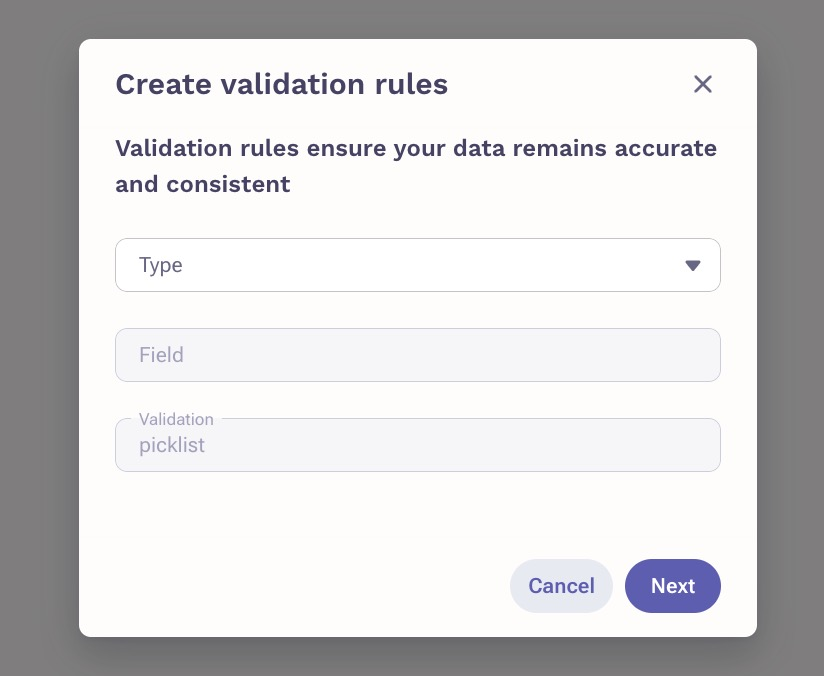This screenshot has height=676, width=824.
Task: Proceed with the Next button
Action: pos(673,586)
